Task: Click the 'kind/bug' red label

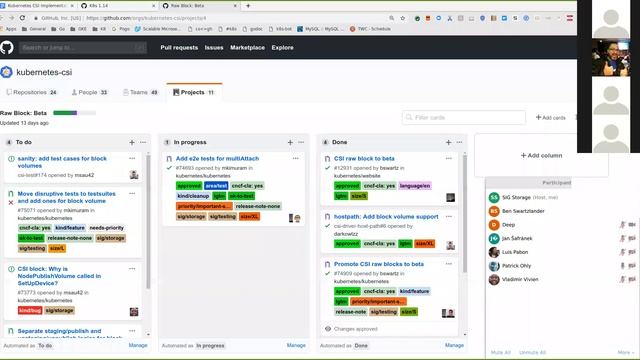Action: (30, 311)
